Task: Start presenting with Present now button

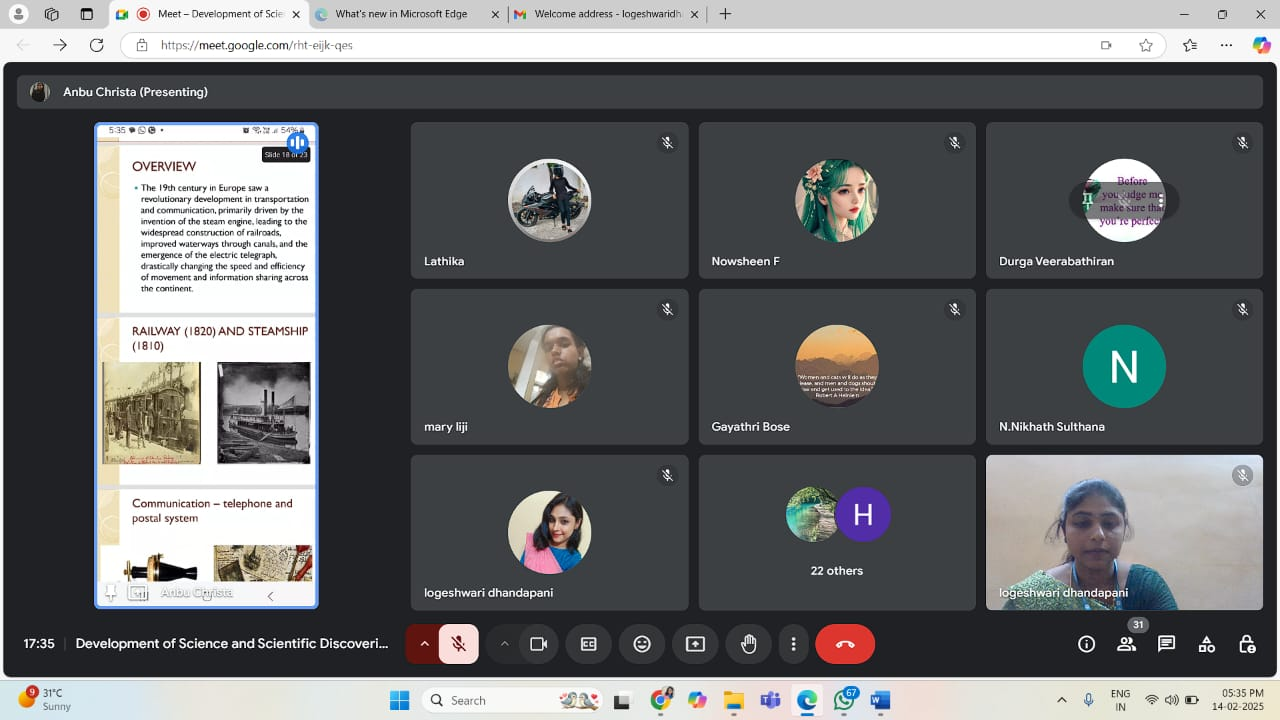Action: click(695, 644)
